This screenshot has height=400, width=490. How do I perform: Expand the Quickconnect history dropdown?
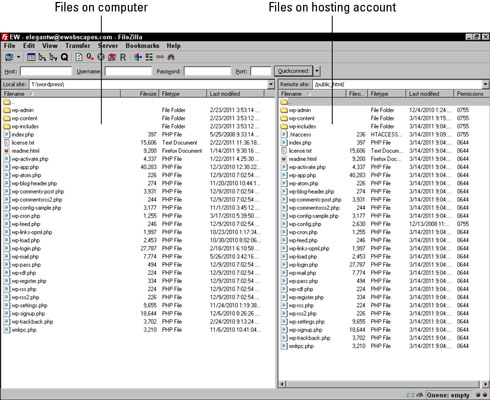[x=317, y=71]
